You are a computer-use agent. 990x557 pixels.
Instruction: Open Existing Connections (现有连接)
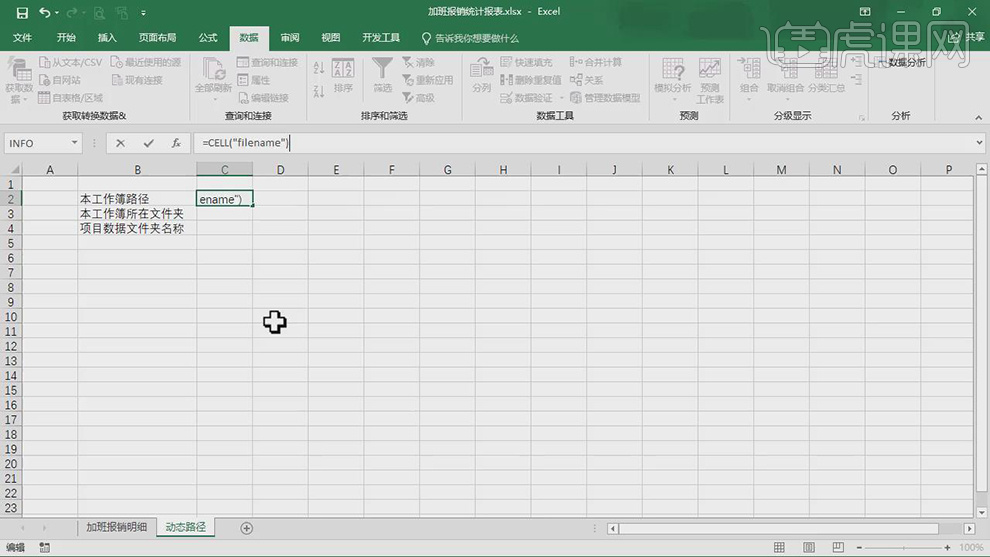[x=137, y=80]
